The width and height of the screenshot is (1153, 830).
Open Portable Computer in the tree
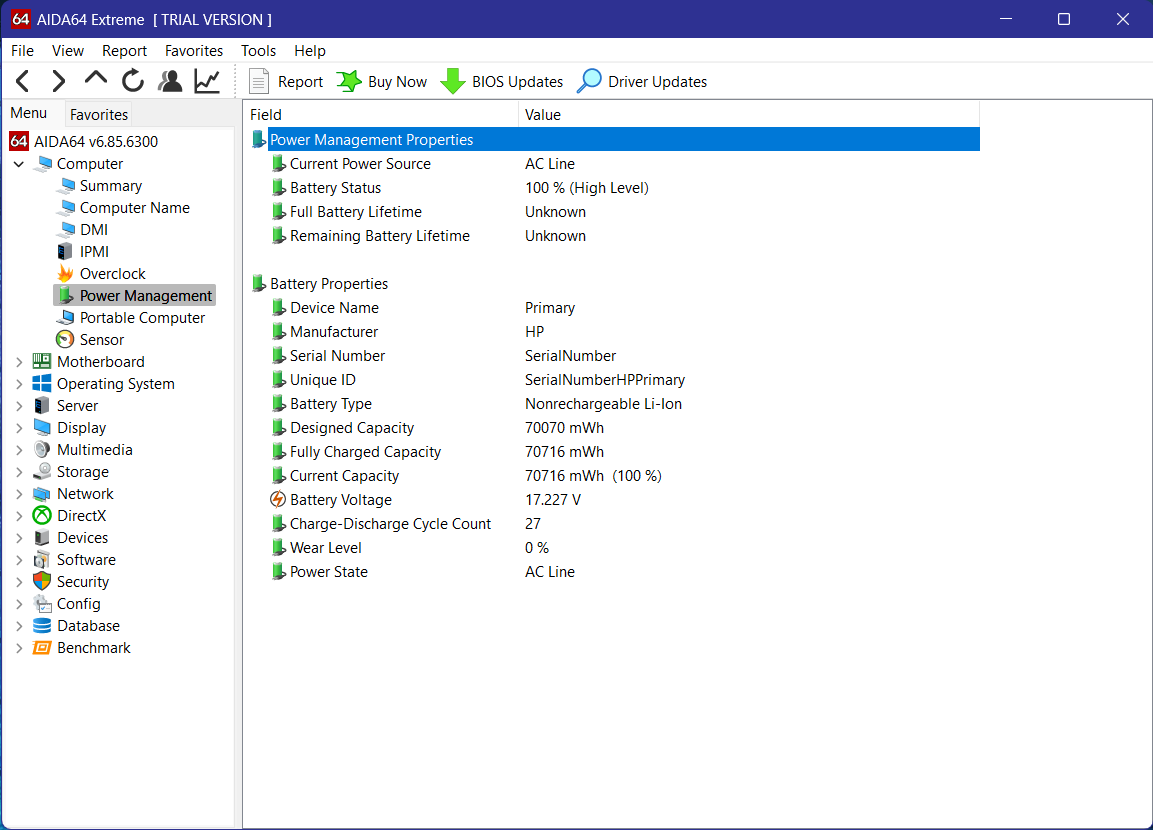click(x=142, y=318)
